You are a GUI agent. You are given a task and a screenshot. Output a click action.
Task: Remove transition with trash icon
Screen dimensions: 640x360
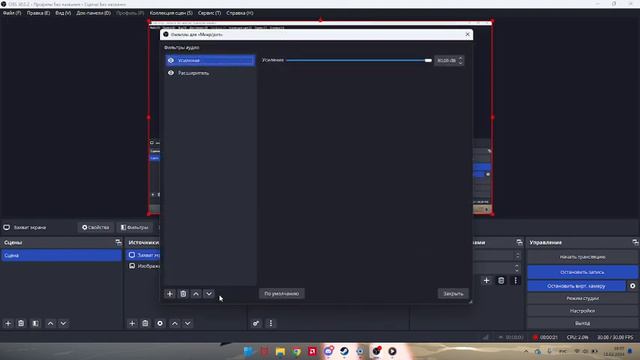[x=501, y=281]
